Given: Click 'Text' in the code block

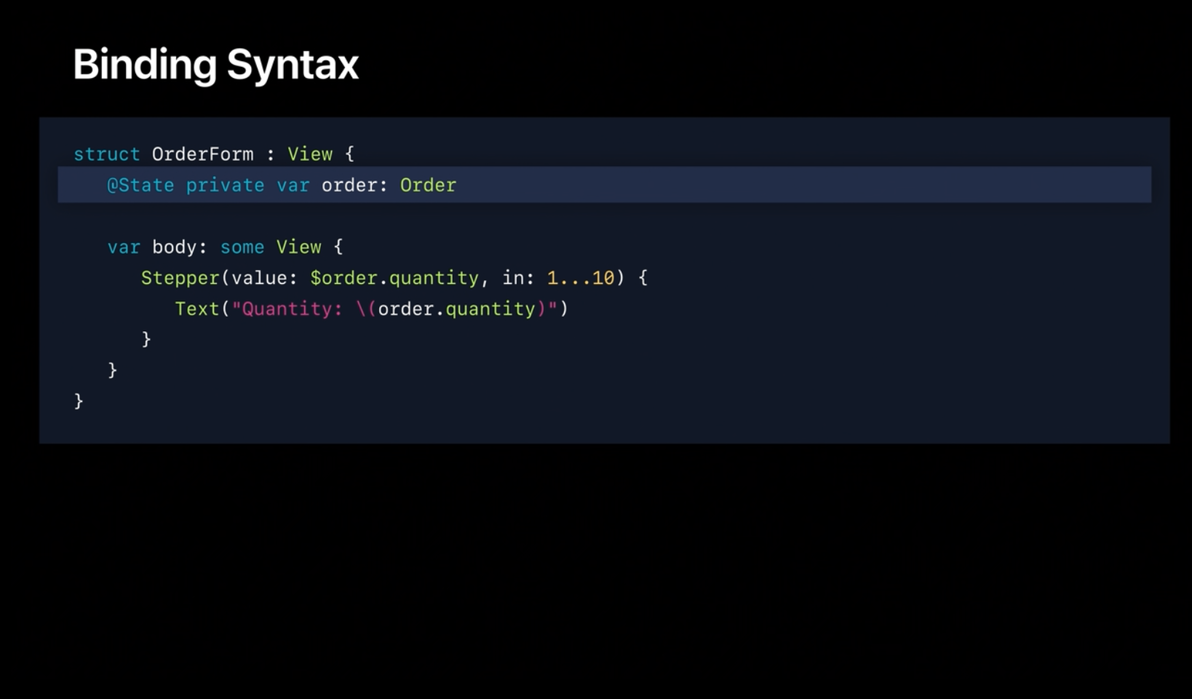Looking at the screenshot, I should 197,309.
